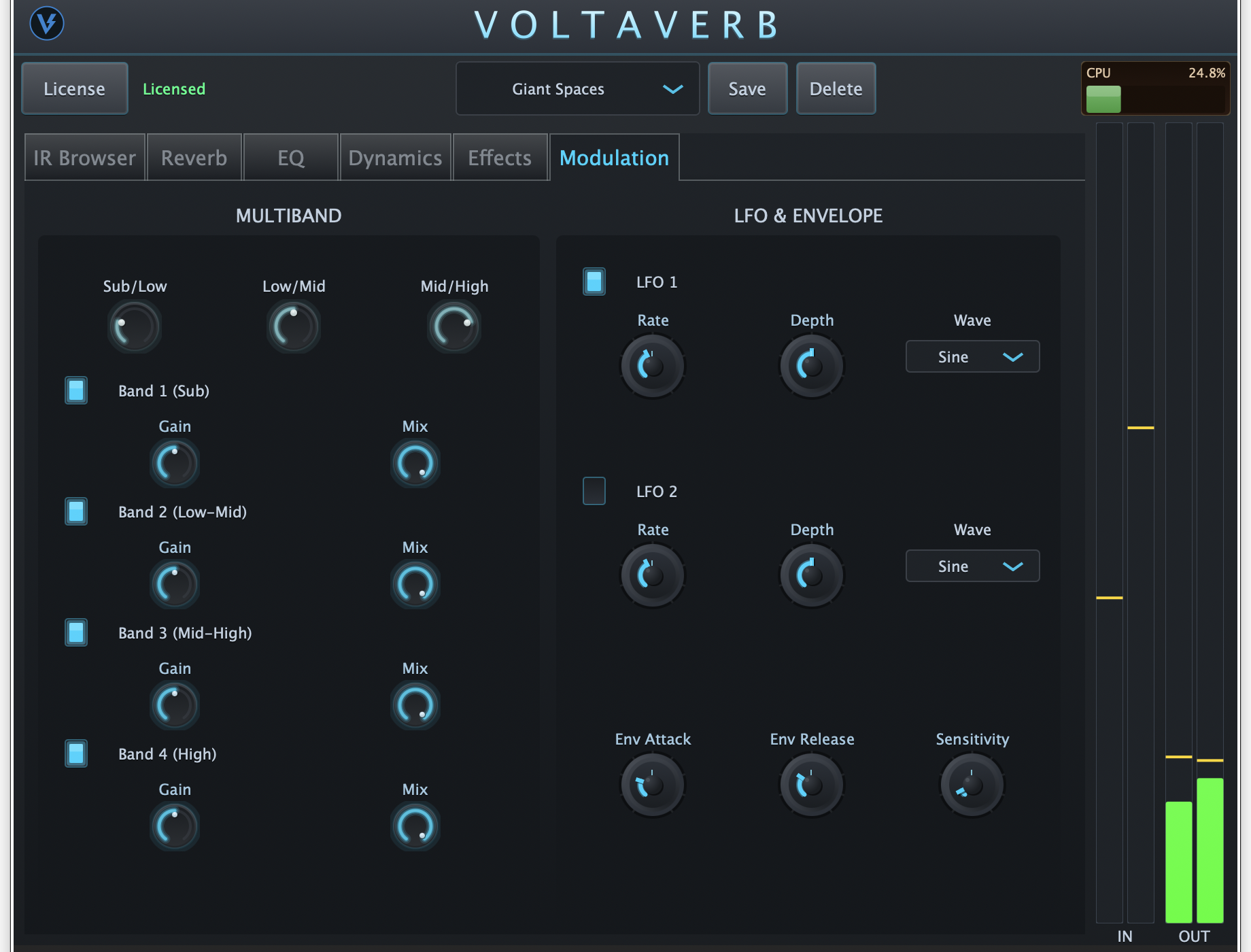The image size is (1251, 952).
Task: Save the current preset
Action: click(x=747, y=88)
